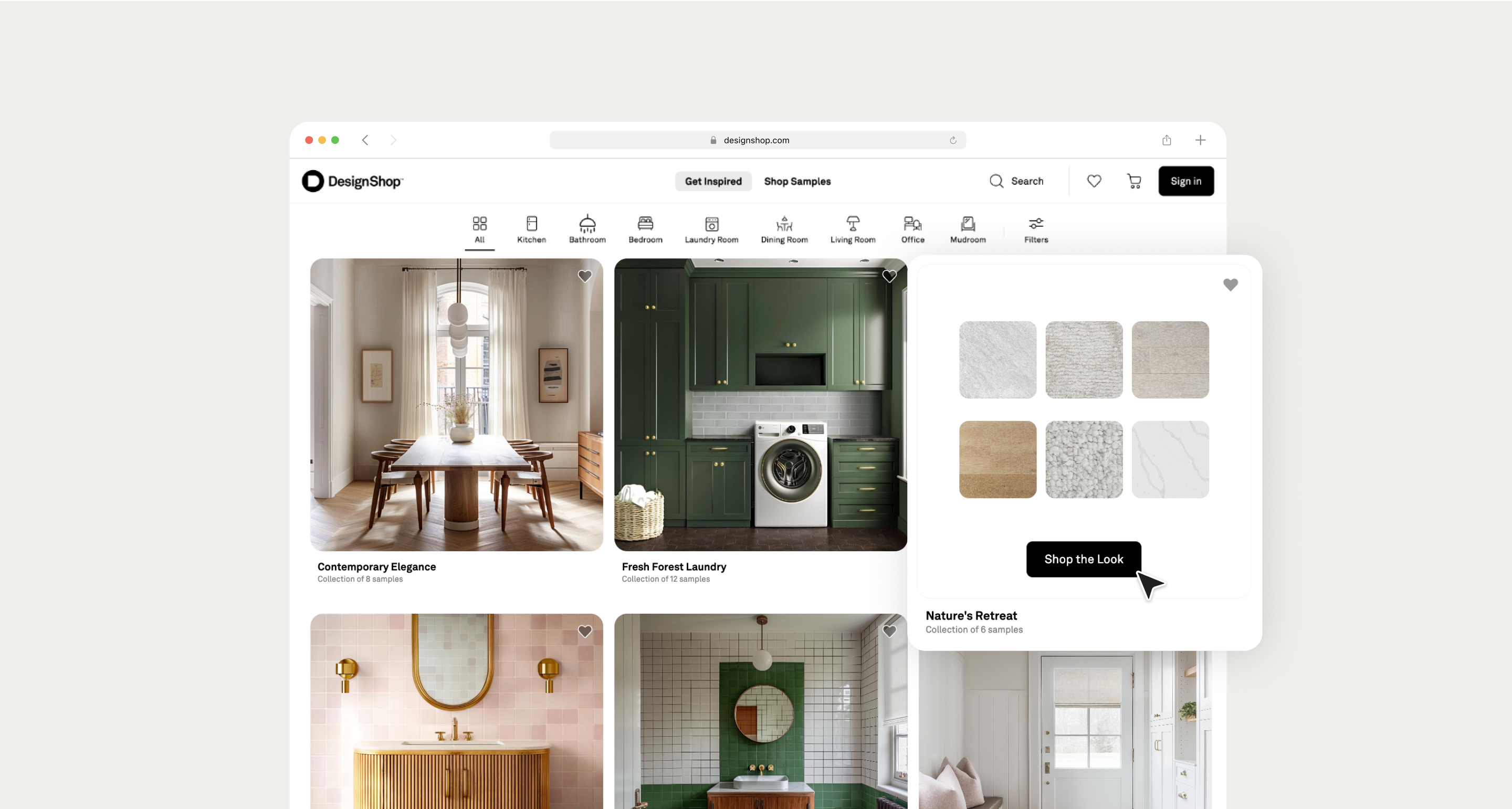This screenshot has height=809, width=1512.
Task: Open a new browser tab
Action: [1200, 140]
